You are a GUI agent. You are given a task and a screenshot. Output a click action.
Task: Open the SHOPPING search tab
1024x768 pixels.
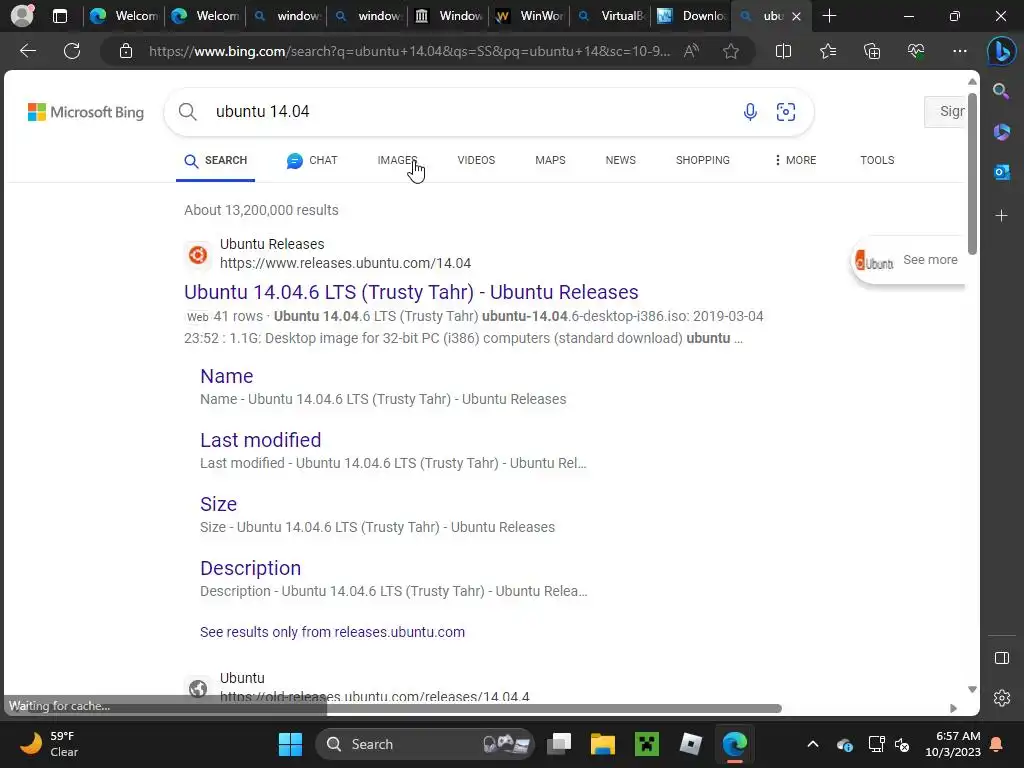(703, 160)
